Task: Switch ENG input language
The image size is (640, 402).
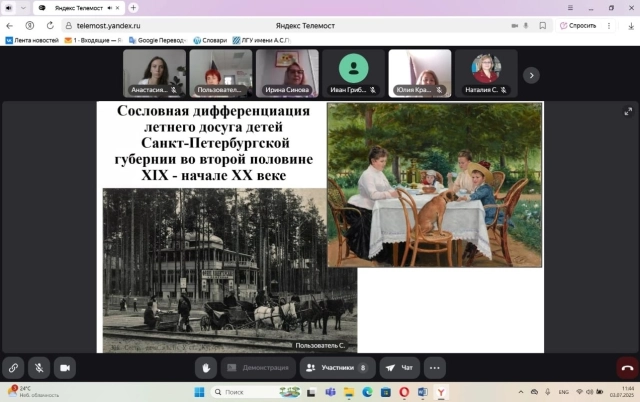Action: (x=564, y=392)
